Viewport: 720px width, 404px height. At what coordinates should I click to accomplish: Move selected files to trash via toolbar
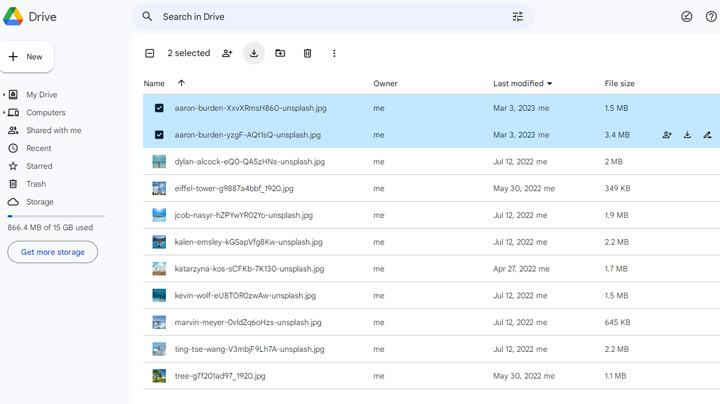pos(307,53)
